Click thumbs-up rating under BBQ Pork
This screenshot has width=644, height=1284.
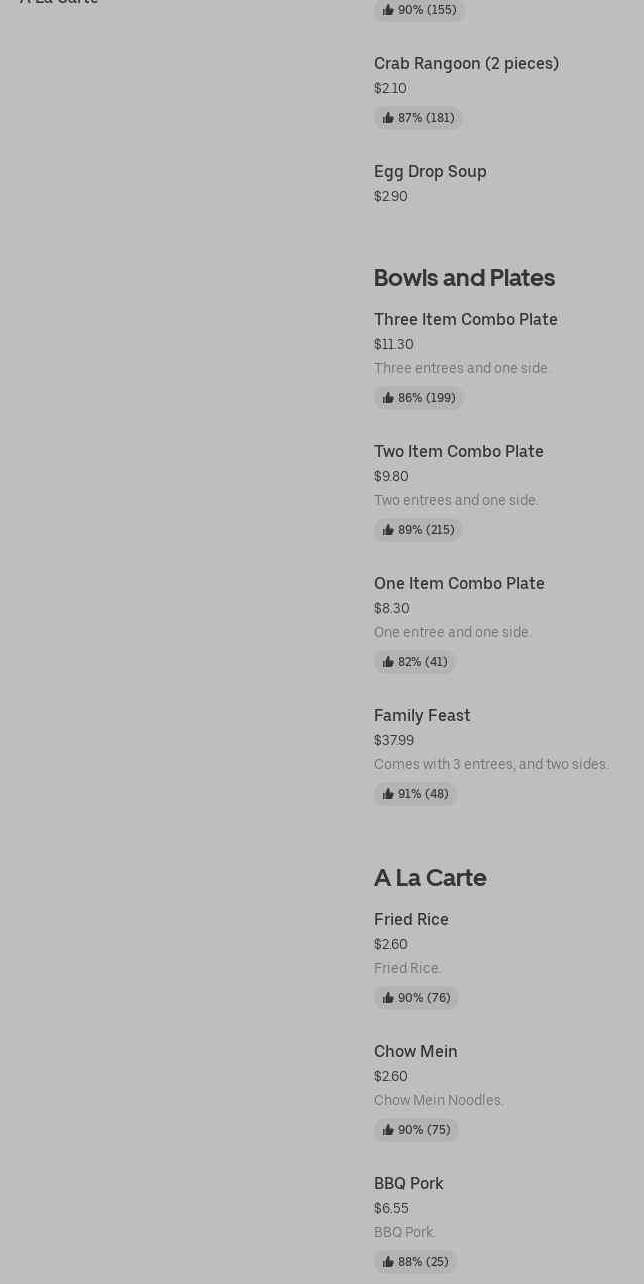tap(415, 1262)
